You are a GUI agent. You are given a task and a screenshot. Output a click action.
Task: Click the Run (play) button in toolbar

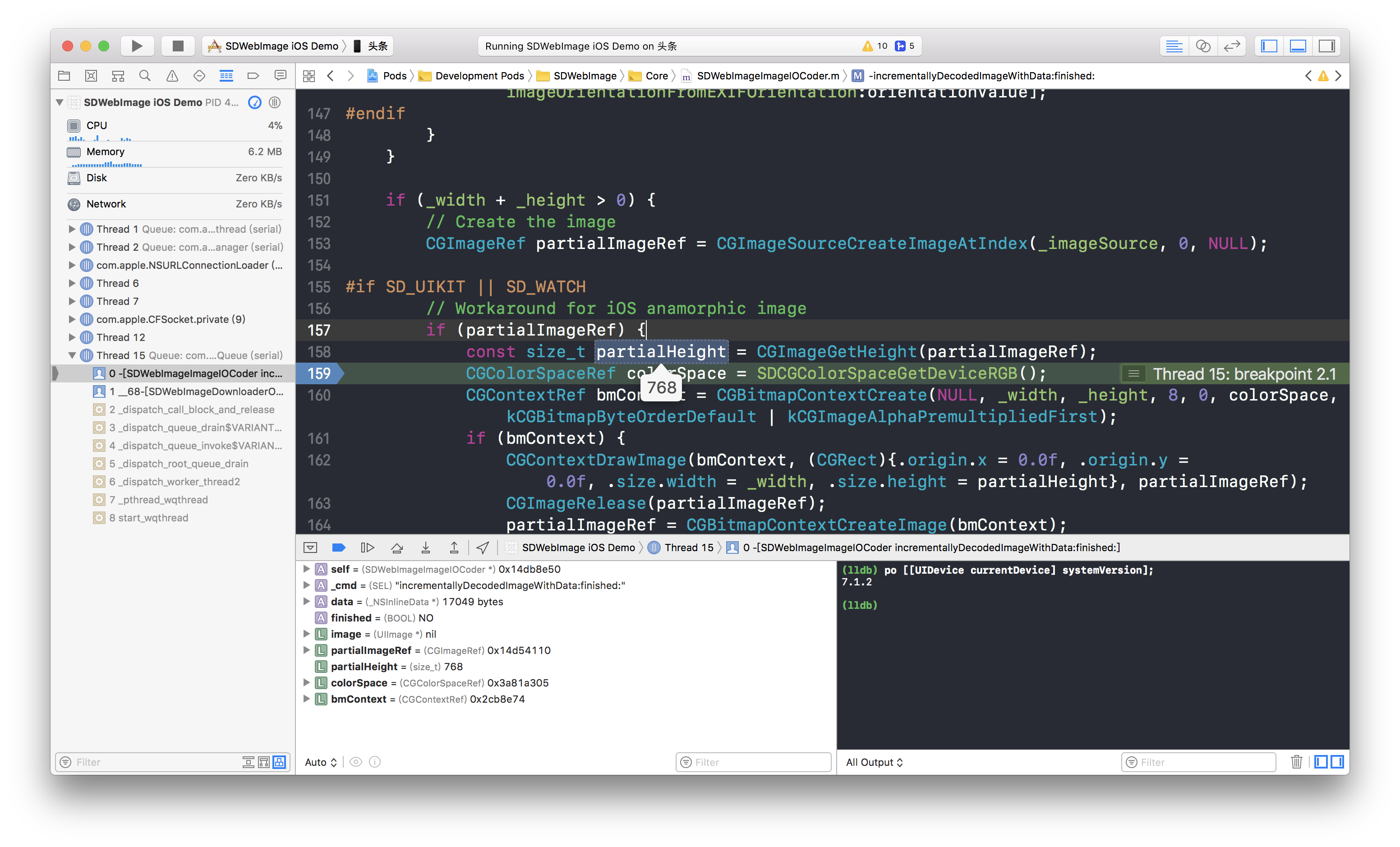pos(137,46)
